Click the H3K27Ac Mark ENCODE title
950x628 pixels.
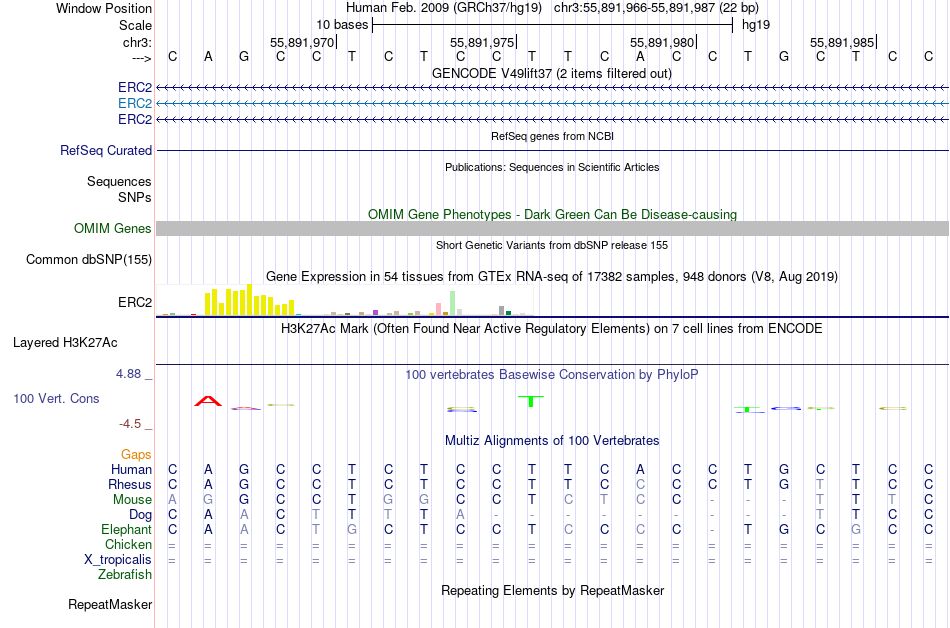(x=552, y=329)
